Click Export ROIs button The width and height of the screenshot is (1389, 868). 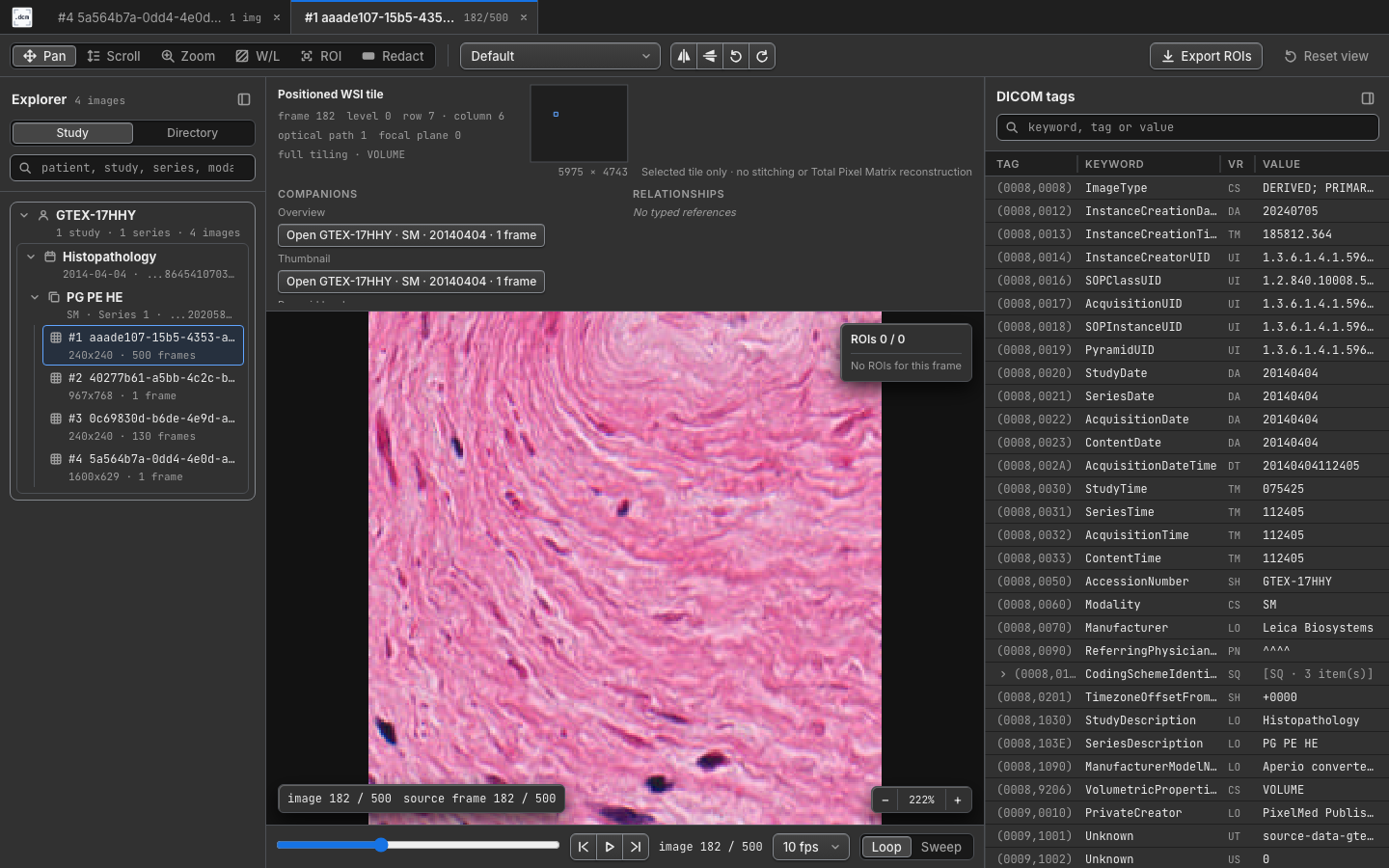tap(1206, 56)
